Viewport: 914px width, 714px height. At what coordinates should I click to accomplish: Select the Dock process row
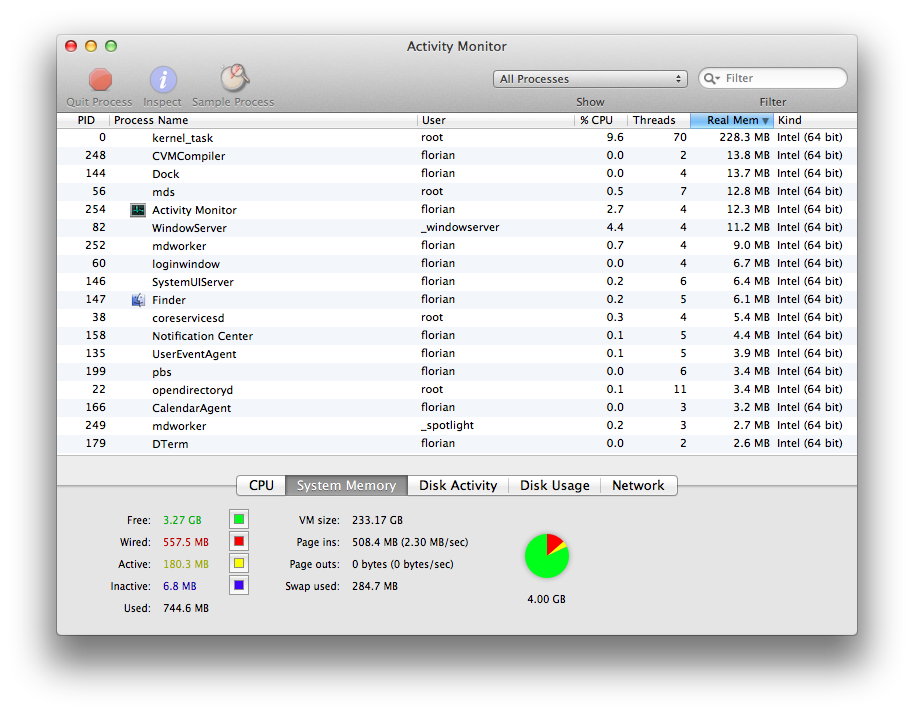coord(457,174)
